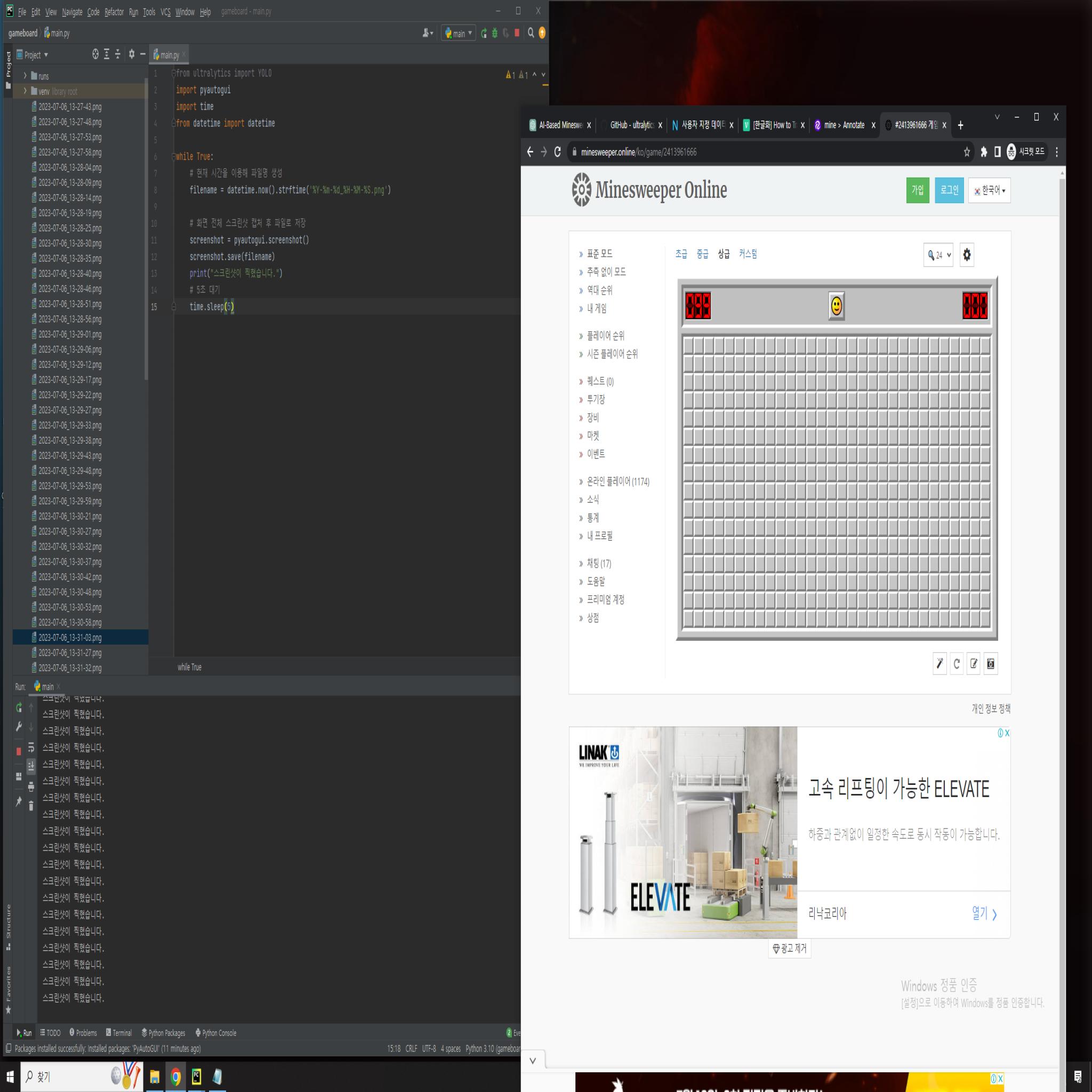Open Project panel gear options
1092x1092 pixels.
tap(132, 54)
